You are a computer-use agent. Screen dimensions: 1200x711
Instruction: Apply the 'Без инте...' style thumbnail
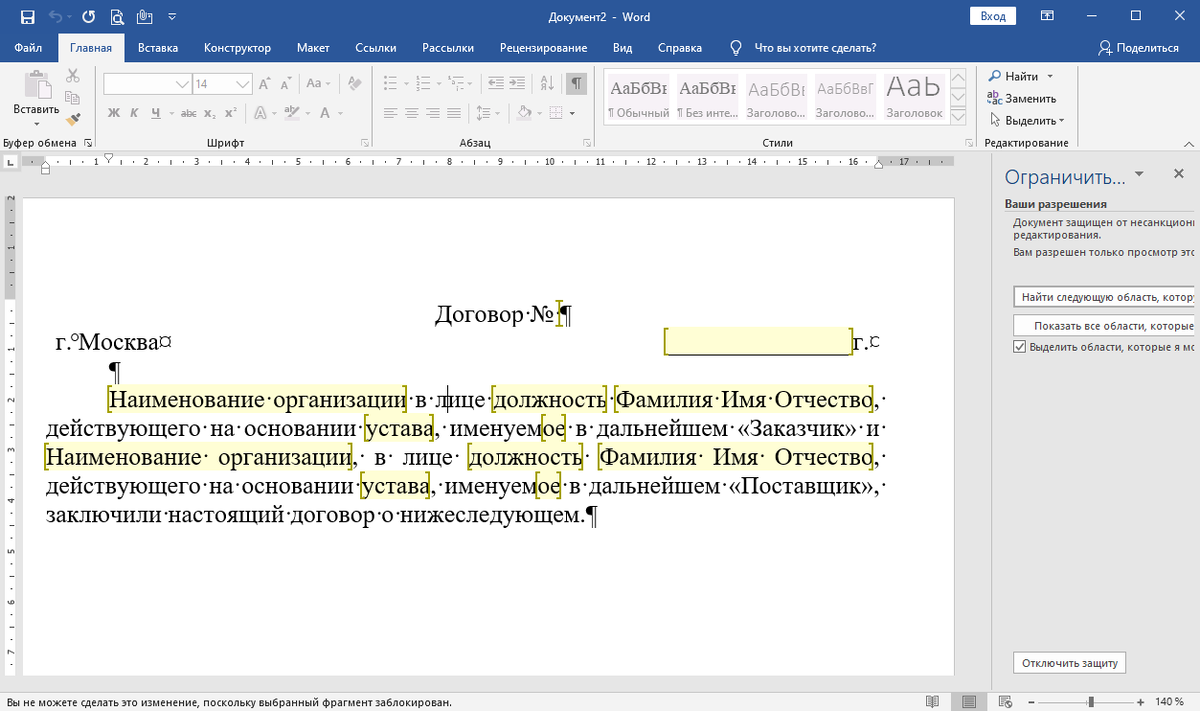point(707,98)
